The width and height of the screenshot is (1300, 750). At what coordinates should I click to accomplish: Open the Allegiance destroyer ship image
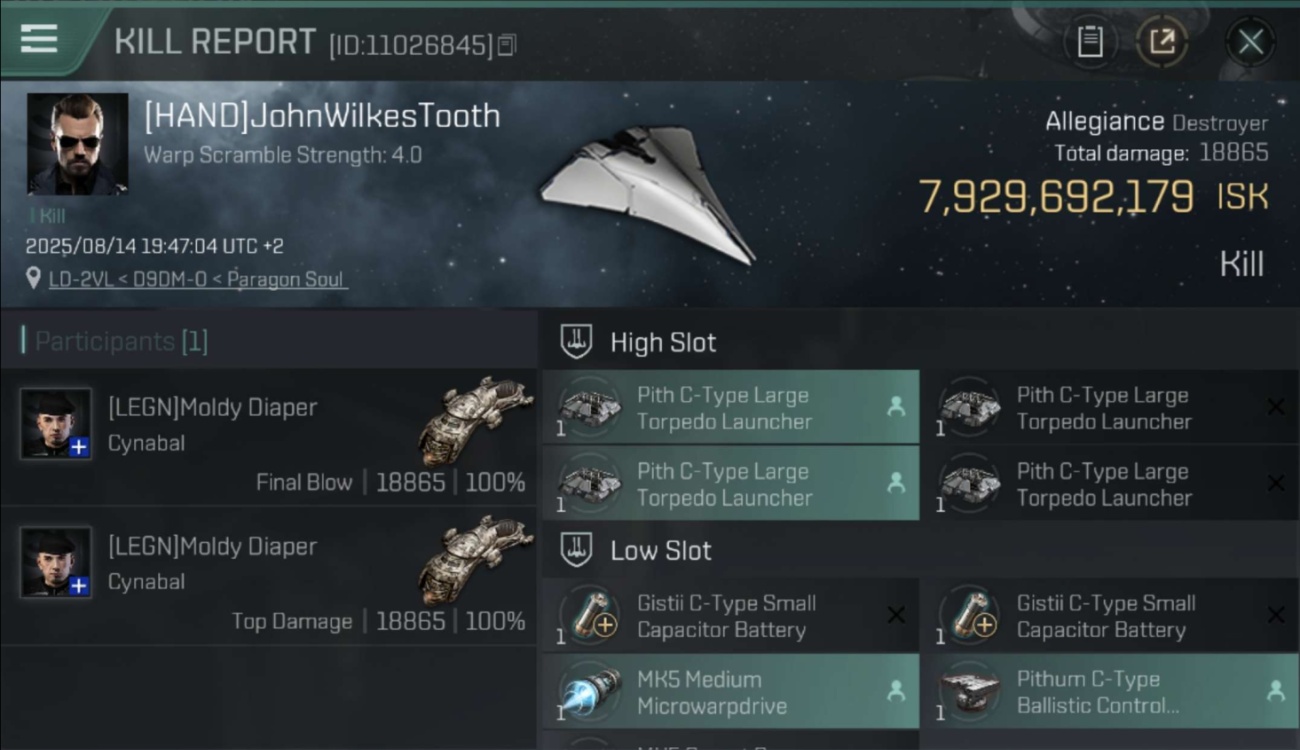click(x=648, y=193)
